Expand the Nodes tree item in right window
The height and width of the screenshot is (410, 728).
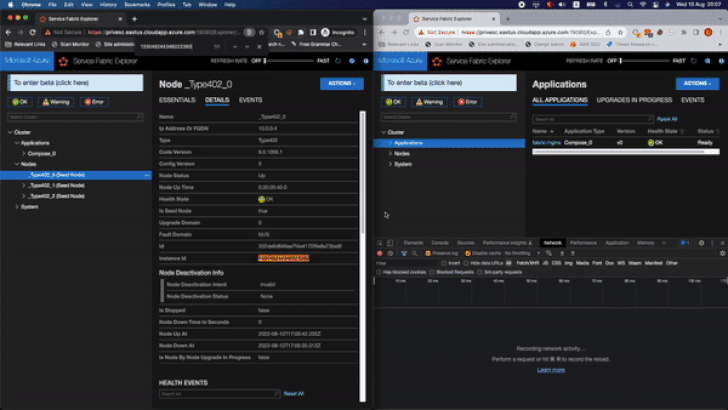point(390,153)
